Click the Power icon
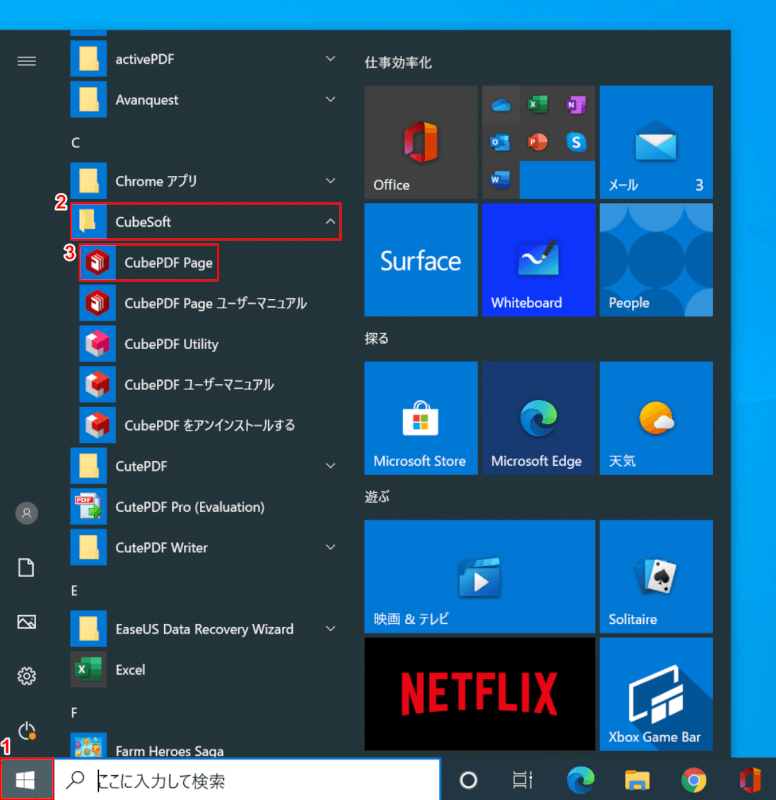This screenshot has width=776, height=800. click(x=27, y=731)
